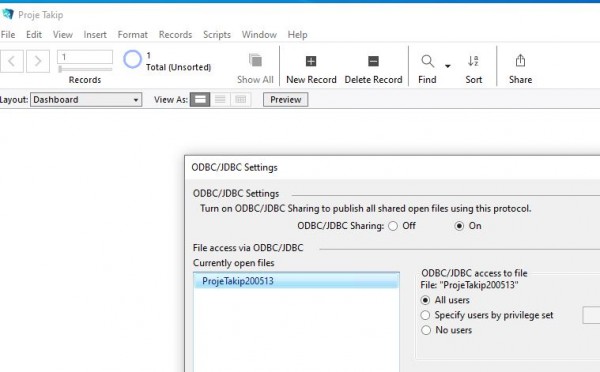Select No users access option
This screenshot has width=600, height=372.
[426, 330]
